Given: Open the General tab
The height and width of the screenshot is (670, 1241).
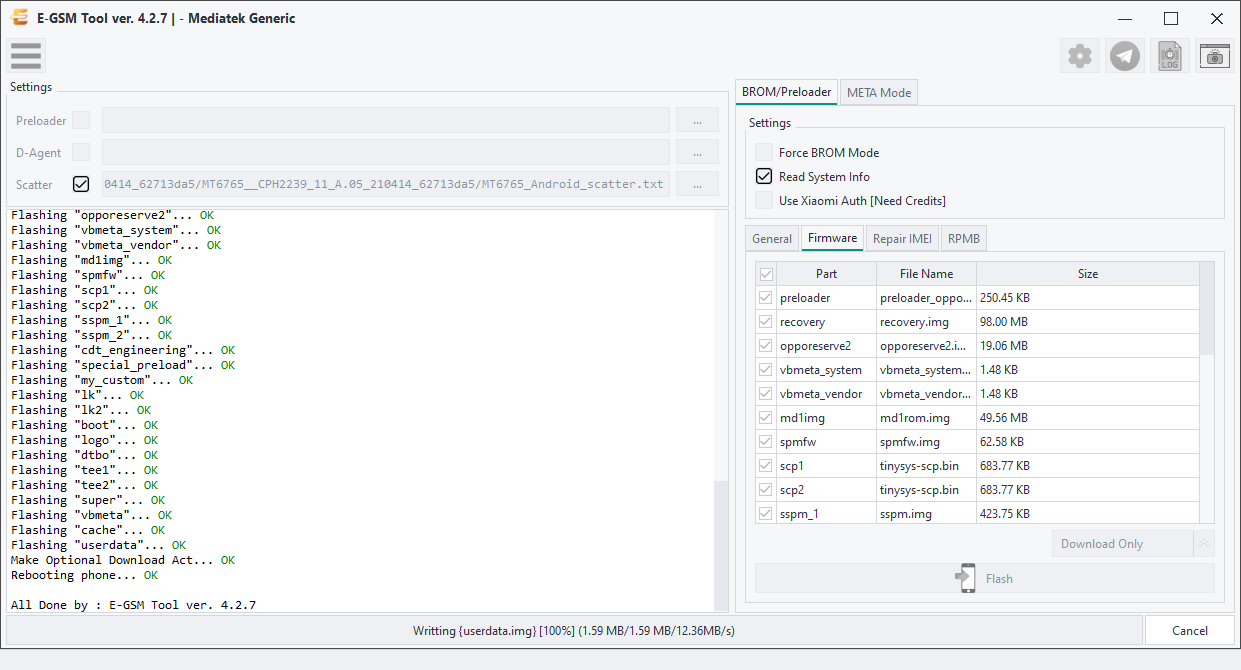Looking at the screenshot, I should 772,239.
